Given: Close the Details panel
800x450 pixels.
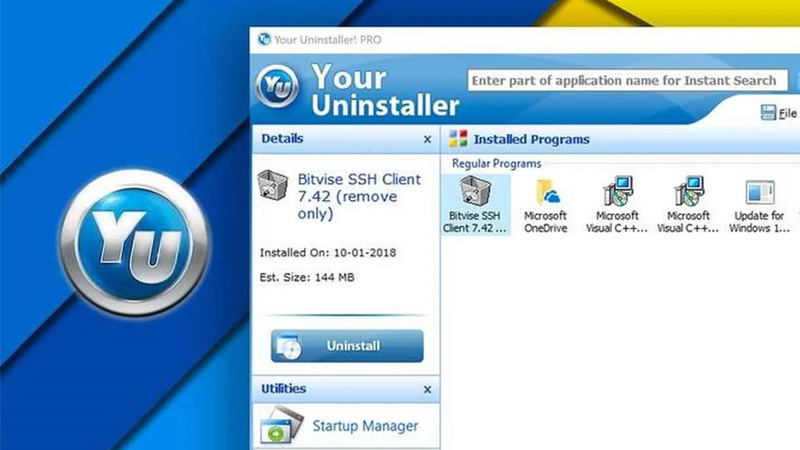Looking at the screenshot, I should click(428, 139).
